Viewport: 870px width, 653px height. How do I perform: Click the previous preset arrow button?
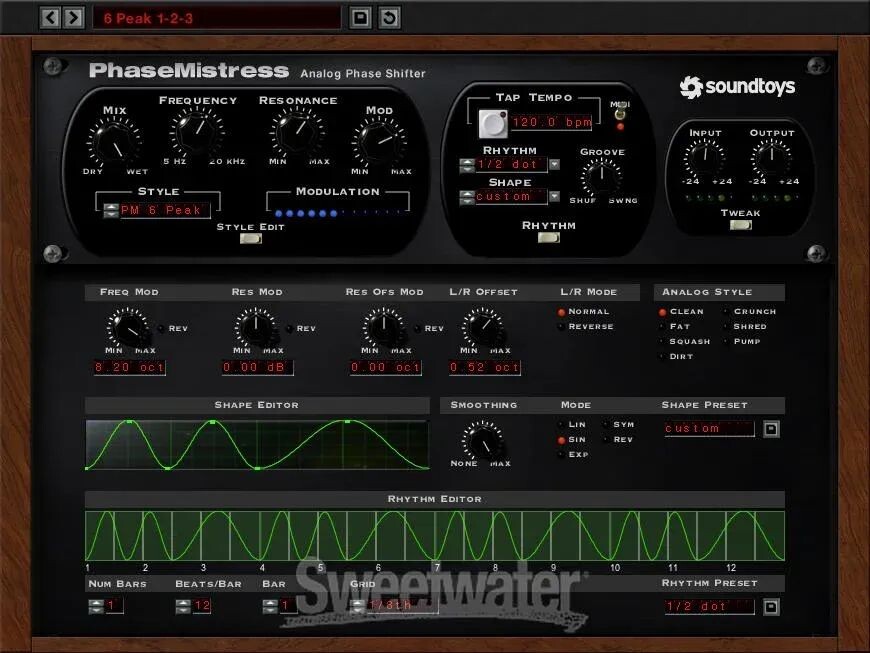pos(50,17)
